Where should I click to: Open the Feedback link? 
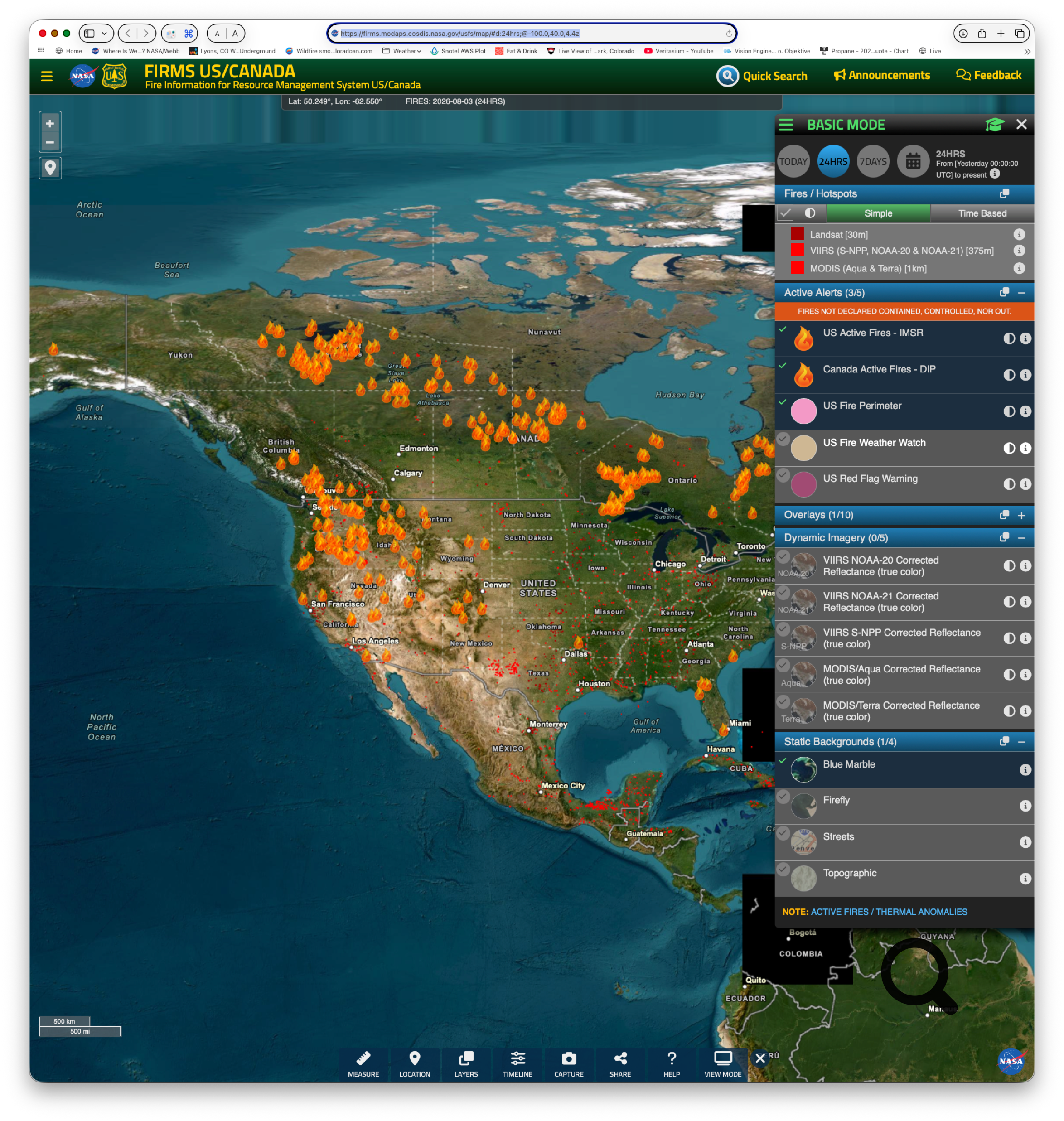(x=989, y=75)
